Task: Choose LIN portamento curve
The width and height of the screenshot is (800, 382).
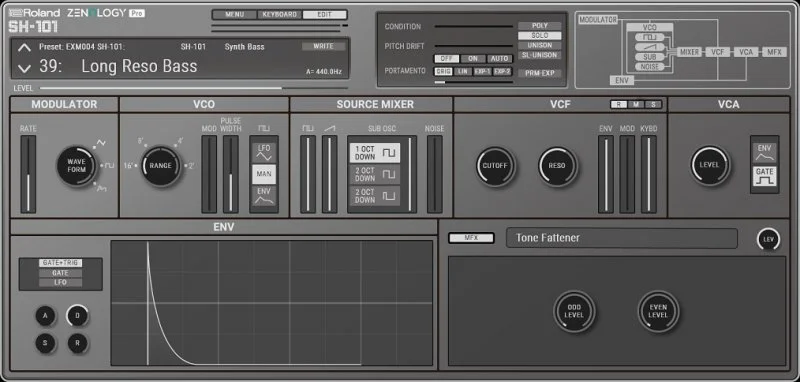Action: point(463,72)
